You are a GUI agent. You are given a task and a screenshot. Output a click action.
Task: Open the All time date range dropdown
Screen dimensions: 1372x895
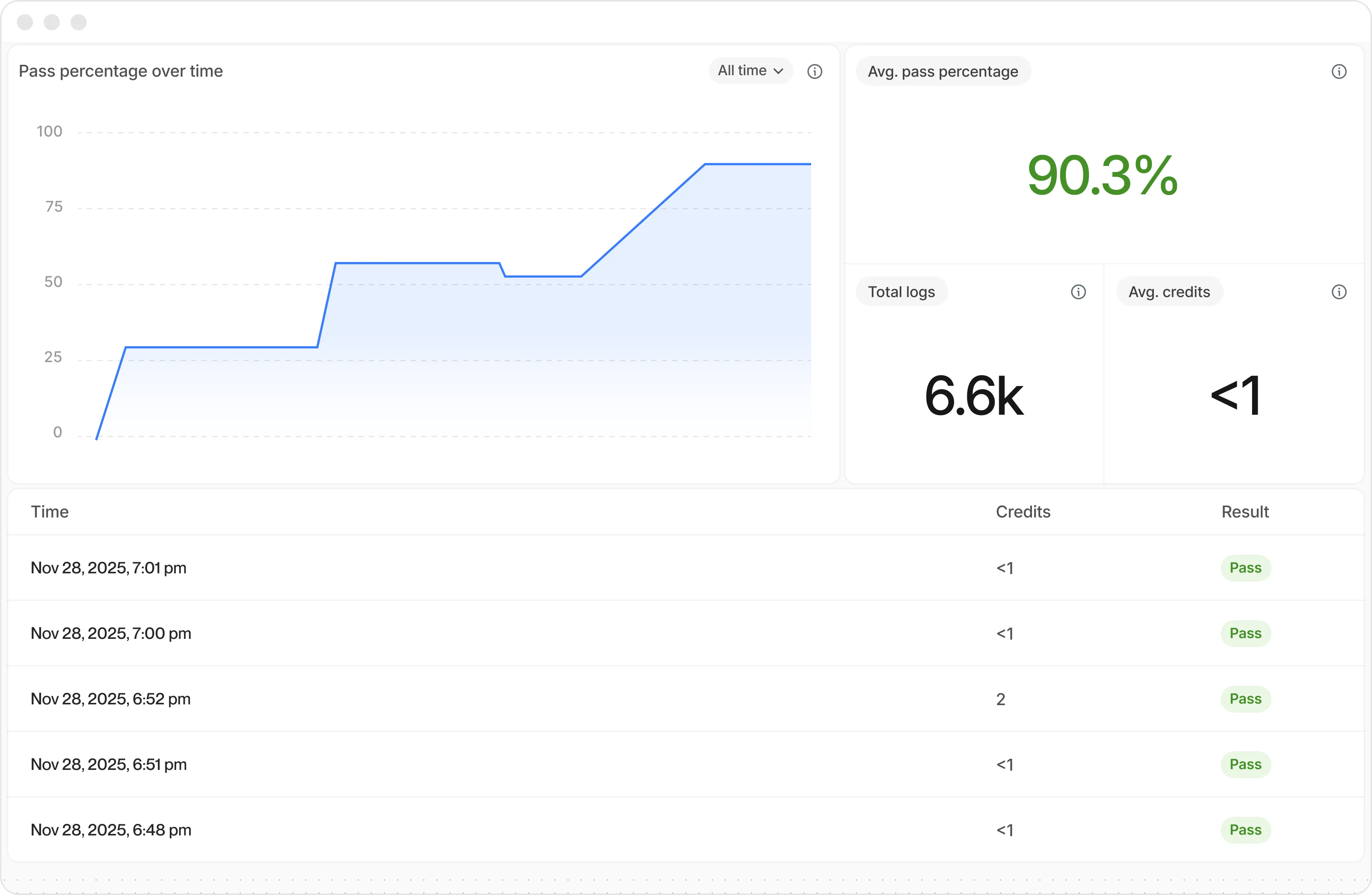[749, 71]
